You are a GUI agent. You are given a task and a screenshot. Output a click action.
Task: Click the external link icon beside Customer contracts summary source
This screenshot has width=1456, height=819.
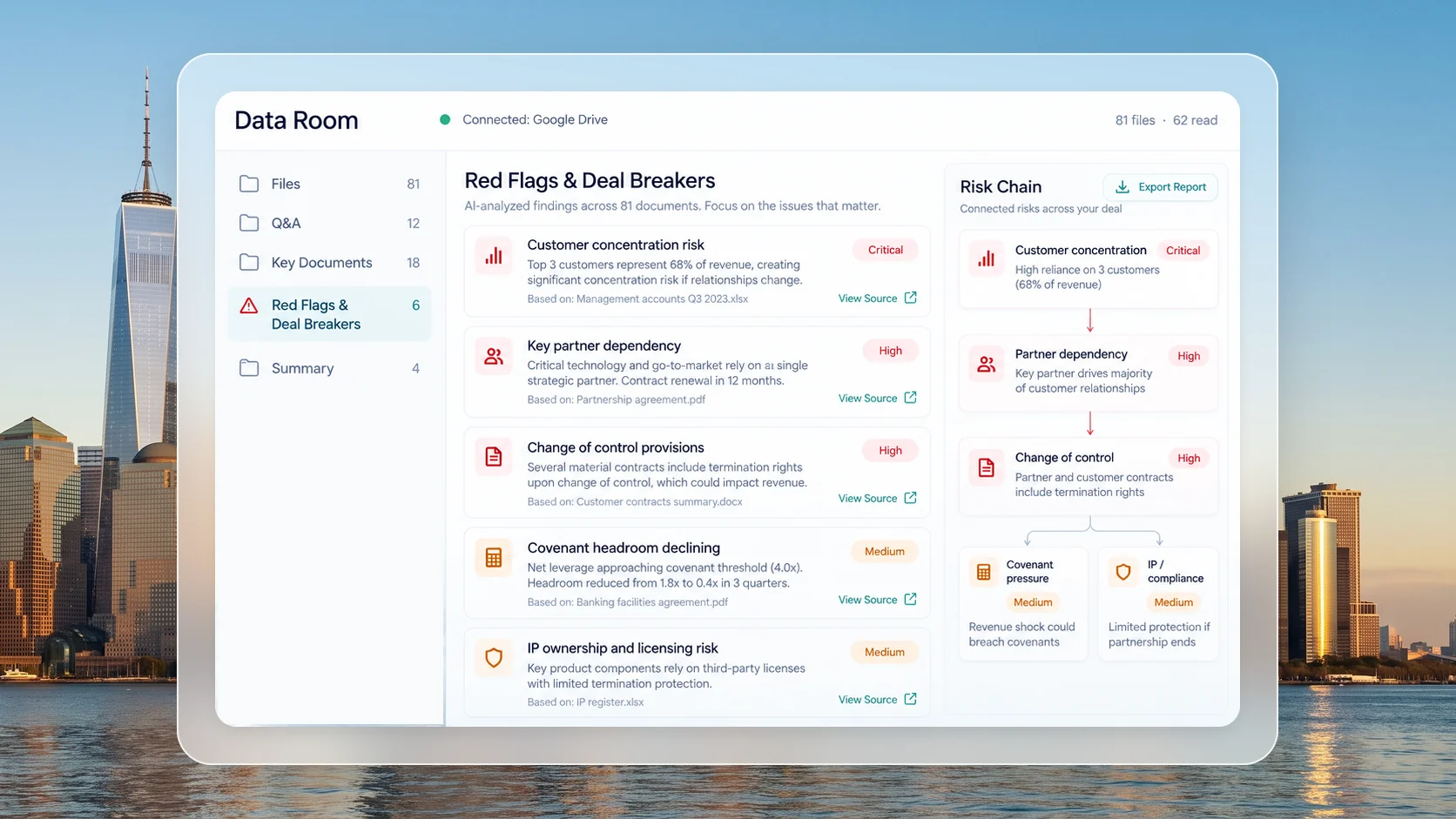tap(911, 498)
